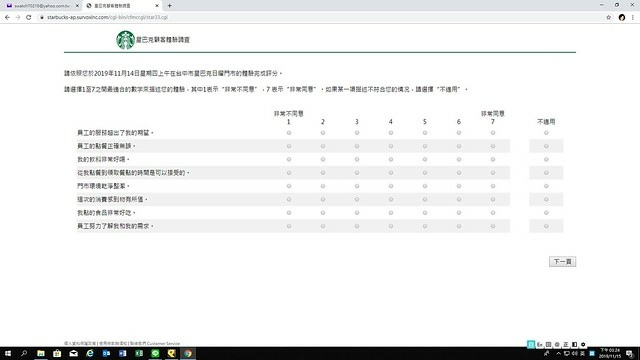
Task: Open the 使用條款與須知 terms footer link
Action: coord(113,344)
